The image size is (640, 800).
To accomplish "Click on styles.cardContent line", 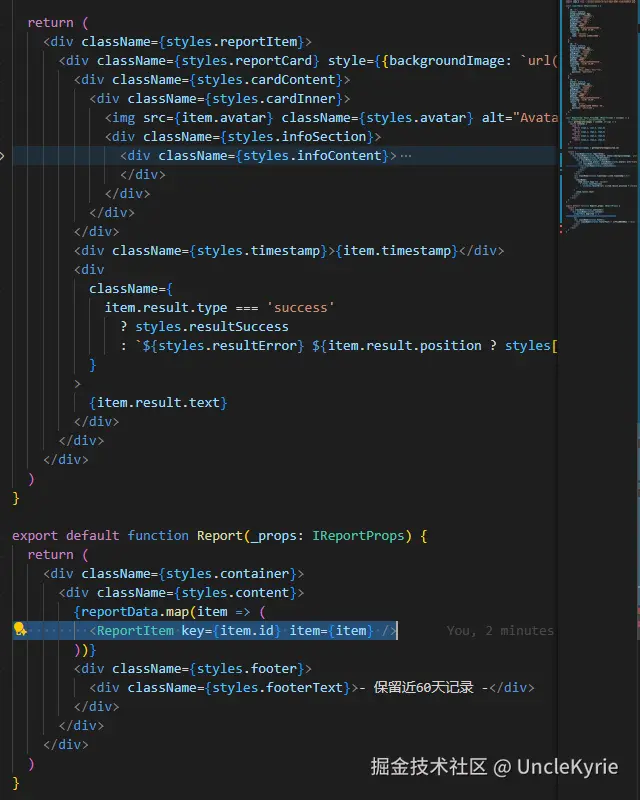I will (x=266, y=80).
